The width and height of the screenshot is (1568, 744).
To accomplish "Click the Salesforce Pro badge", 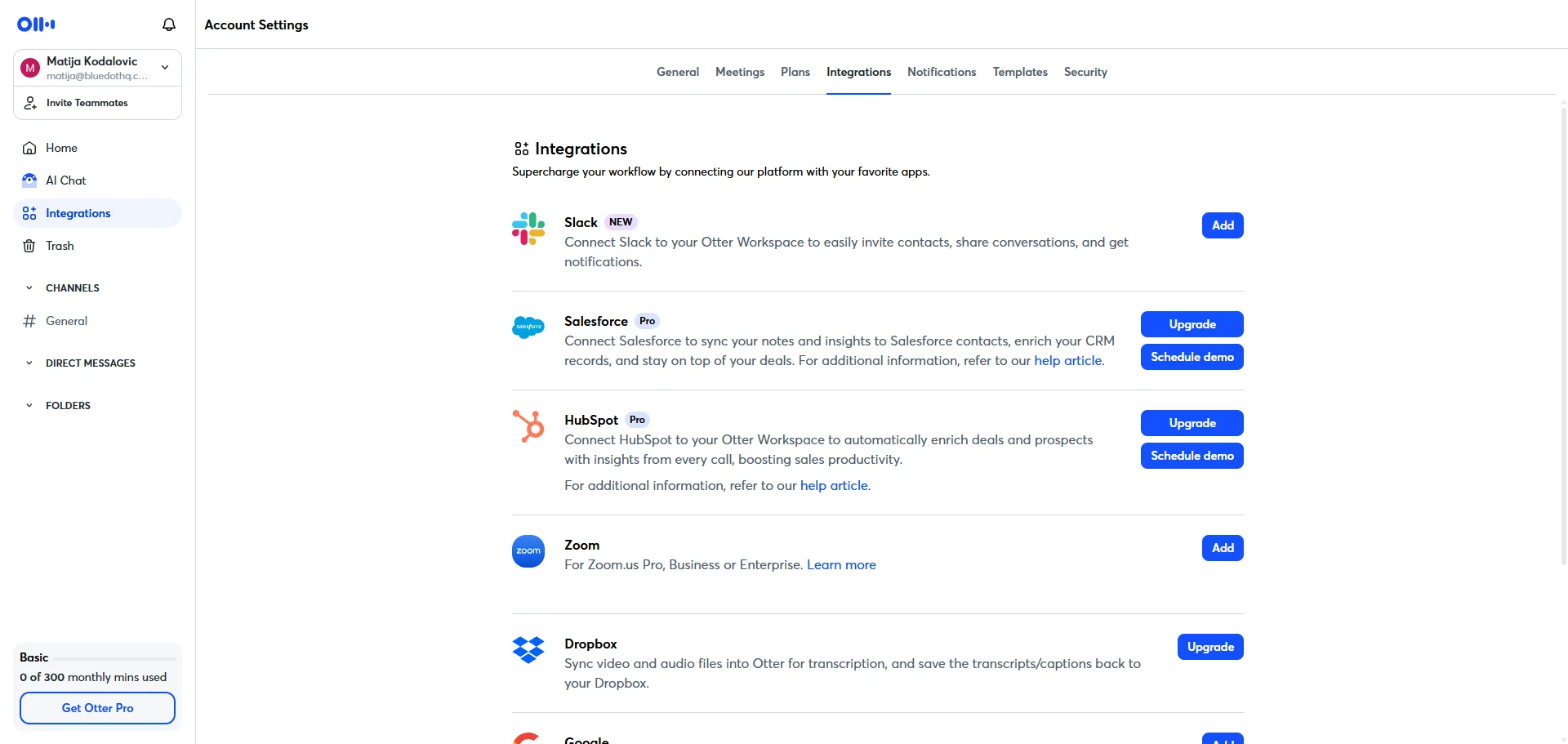I will [647, 321].
